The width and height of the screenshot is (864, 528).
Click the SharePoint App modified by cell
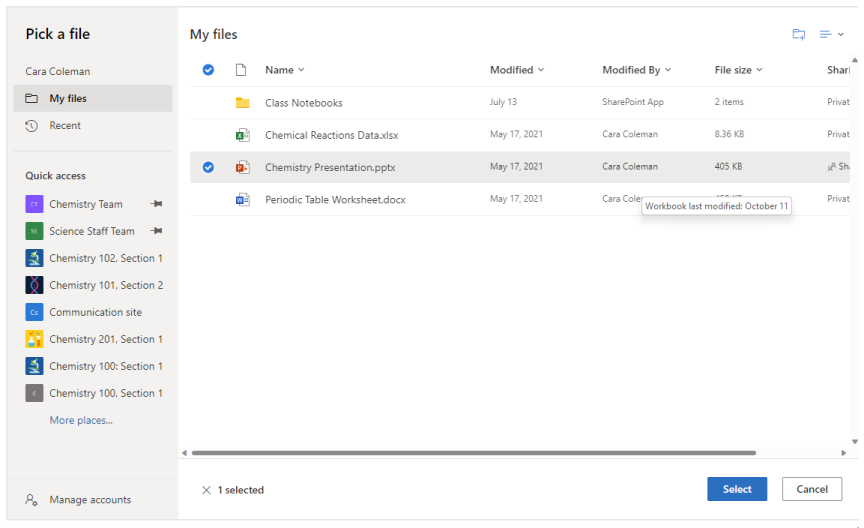pos(633,102)
